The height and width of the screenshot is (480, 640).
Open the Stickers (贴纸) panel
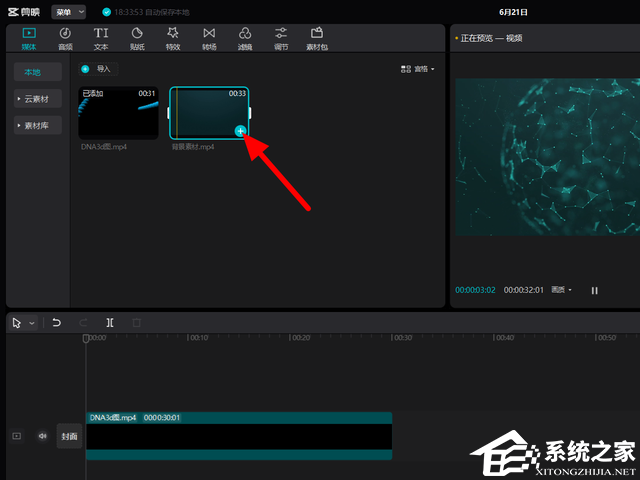137,38
